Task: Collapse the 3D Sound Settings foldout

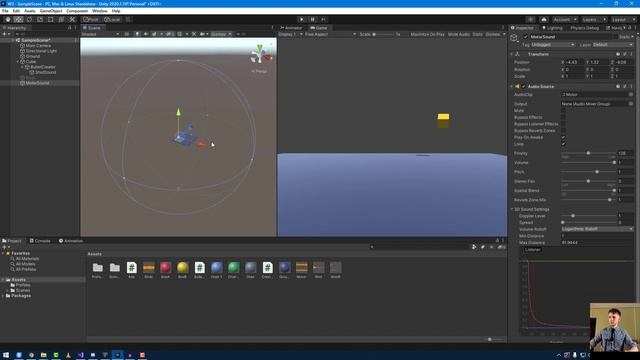Action: tap(512, 209)
